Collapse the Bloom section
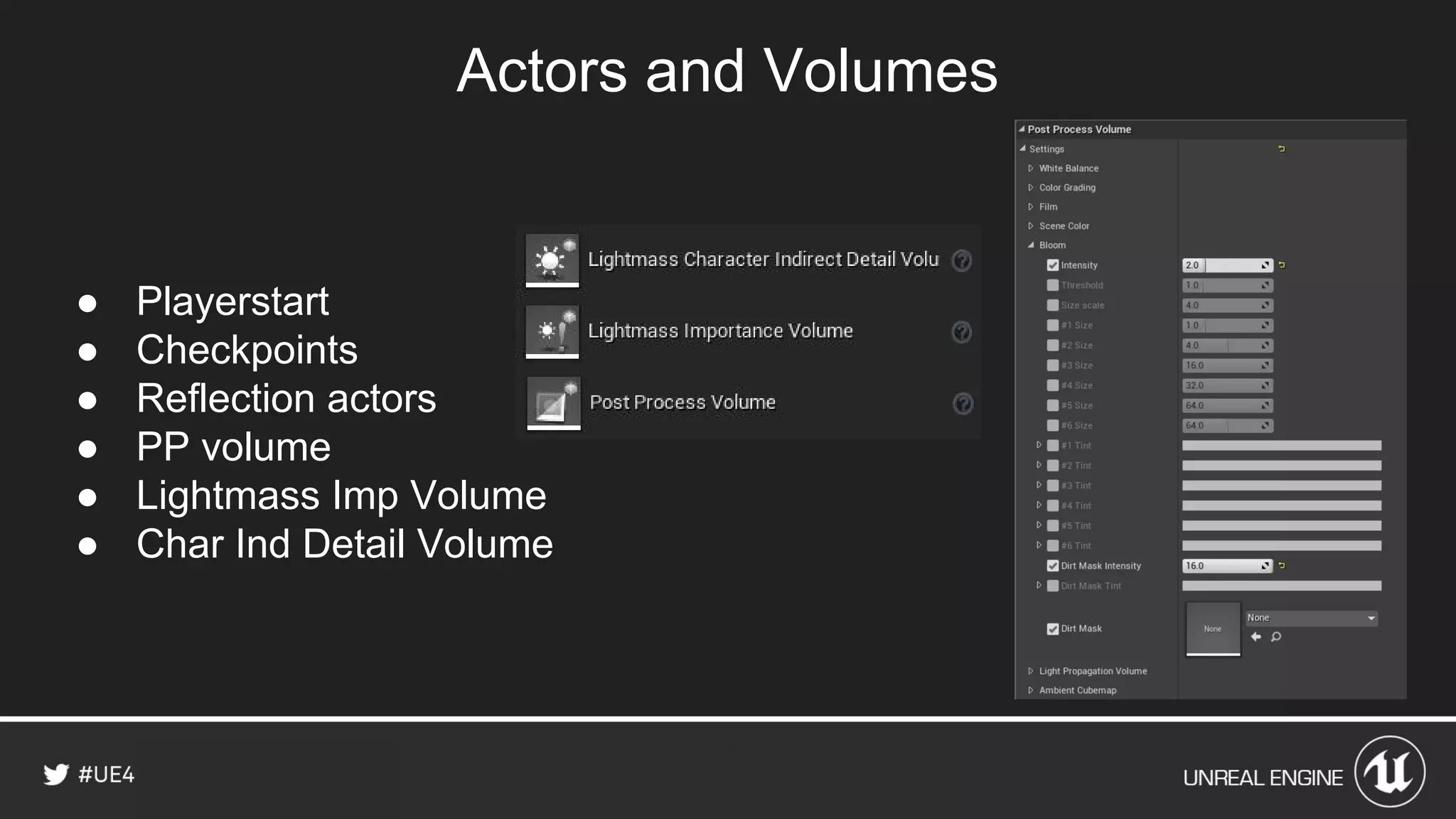 tap(1030, 245)
